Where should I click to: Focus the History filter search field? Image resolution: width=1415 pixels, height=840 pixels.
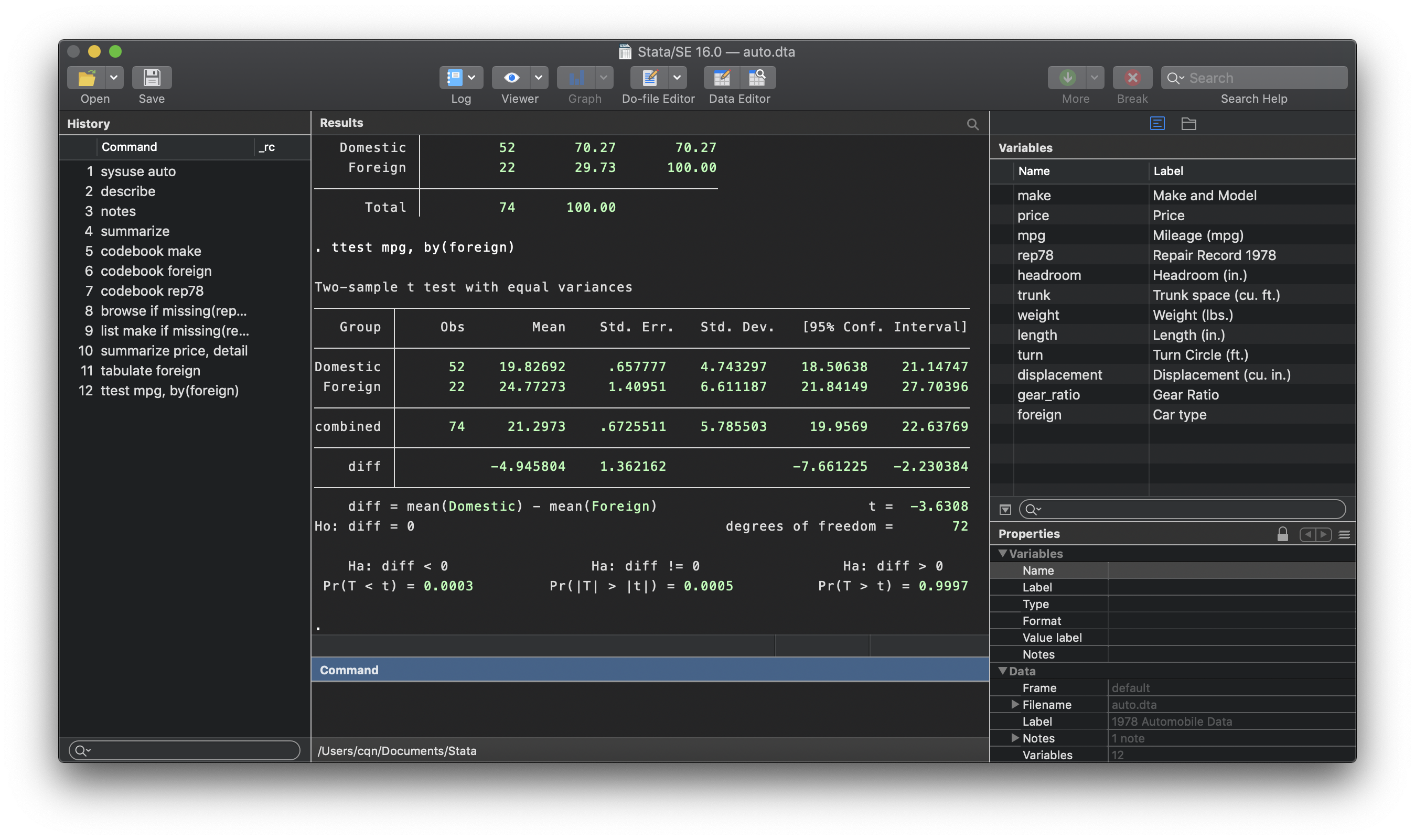pyautogui.click(x=185, y=750)
